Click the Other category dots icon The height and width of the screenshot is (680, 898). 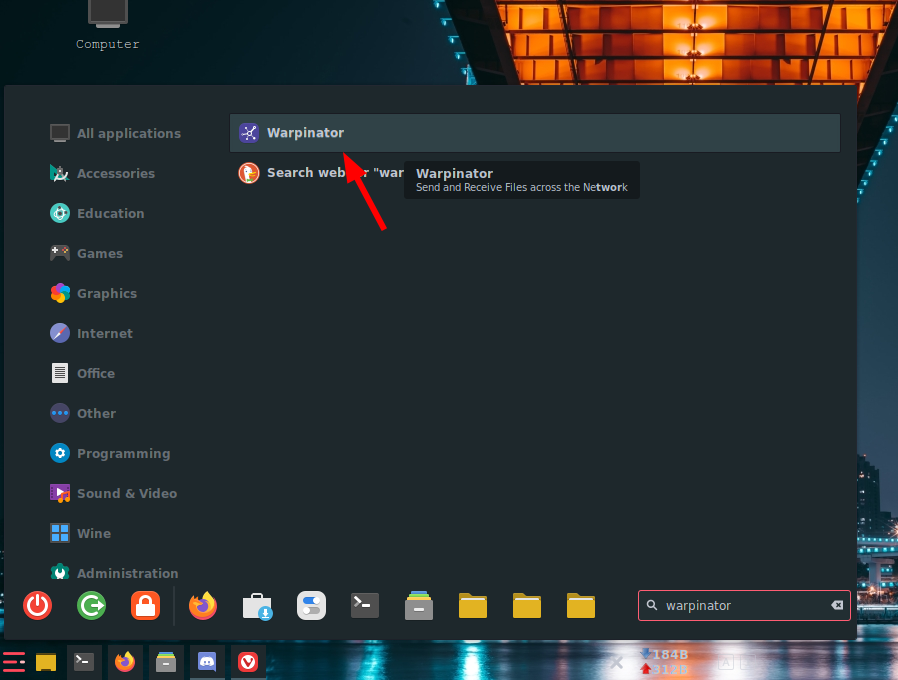(60, 413)
